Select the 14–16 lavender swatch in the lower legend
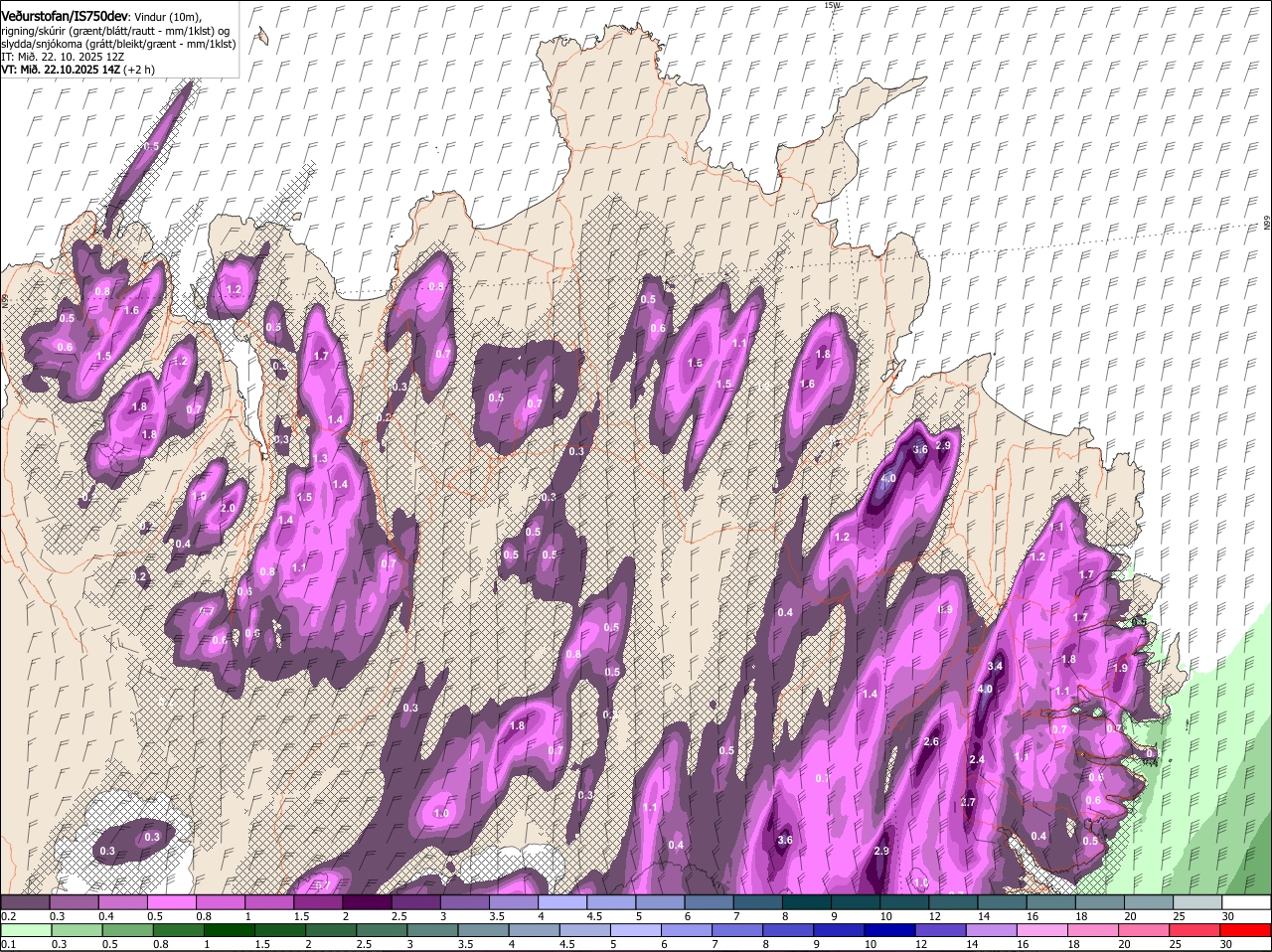This screenshot has height=952, width=1272. 992,929
